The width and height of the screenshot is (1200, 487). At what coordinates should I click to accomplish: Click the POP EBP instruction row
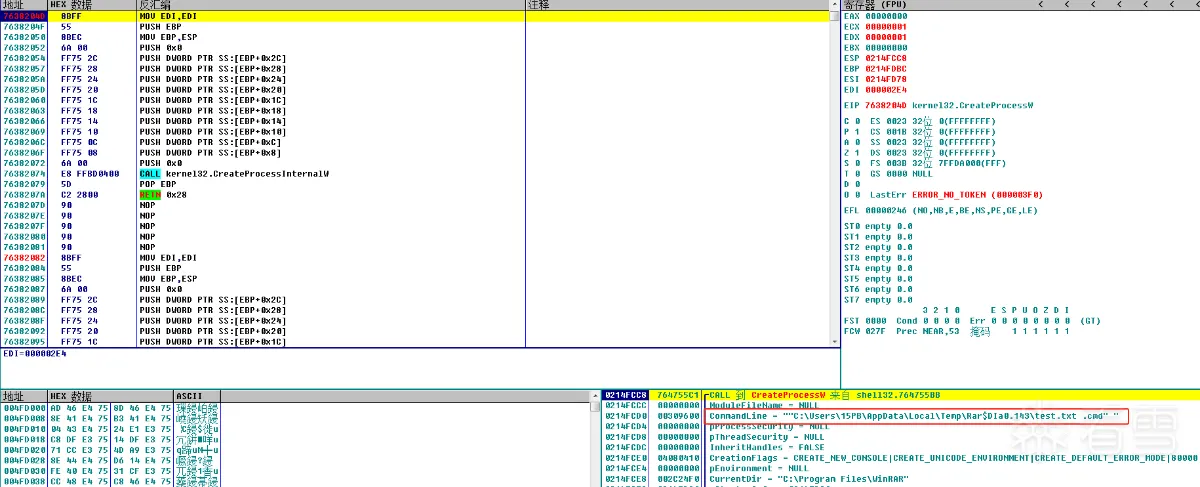point(156,184)
